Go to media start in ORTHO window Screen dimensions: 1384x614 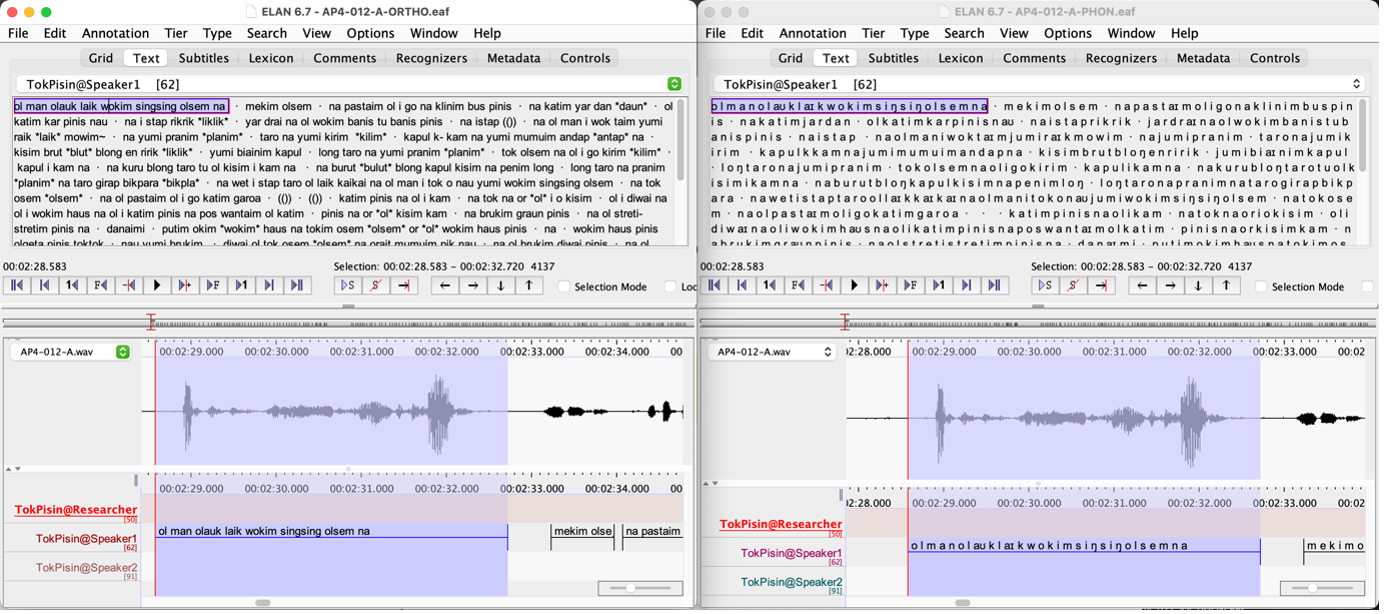click(x=17, y=286)
